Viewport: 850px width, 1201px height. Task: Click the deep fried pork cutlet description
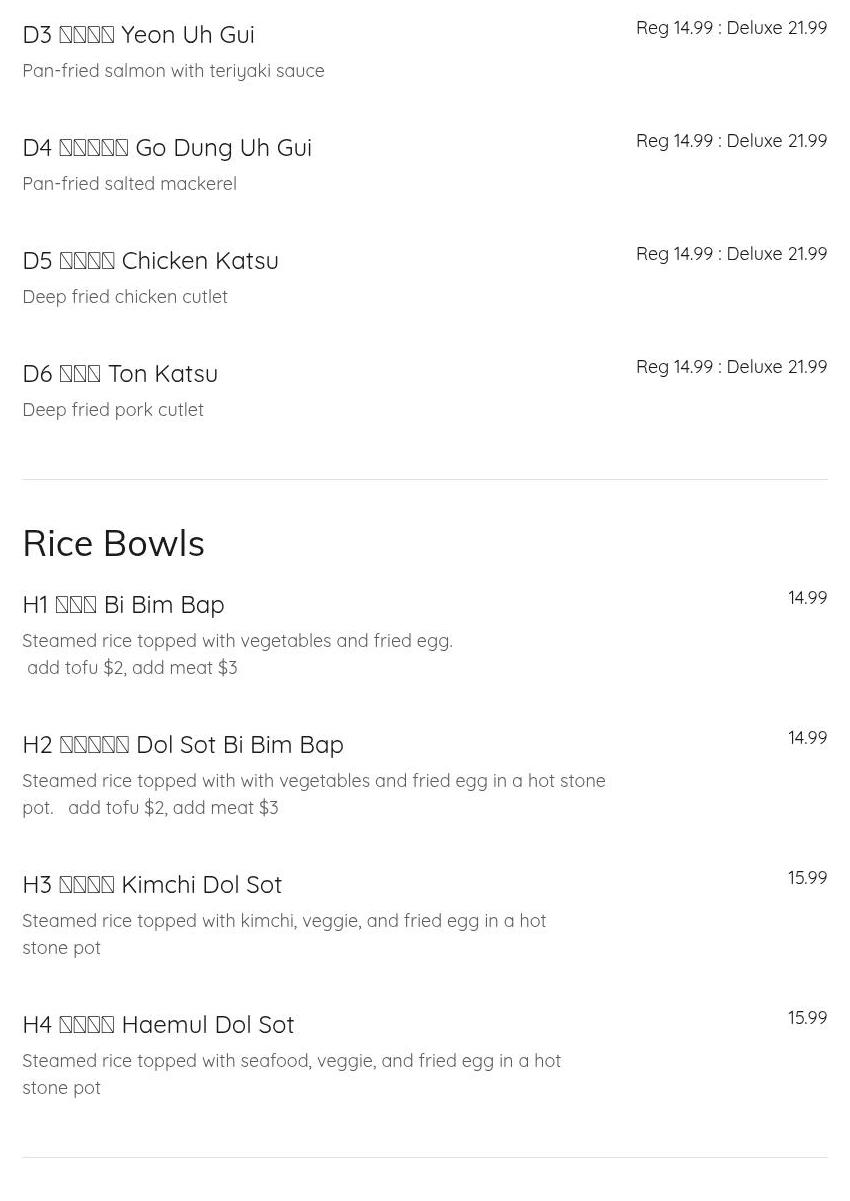point(113,410)
